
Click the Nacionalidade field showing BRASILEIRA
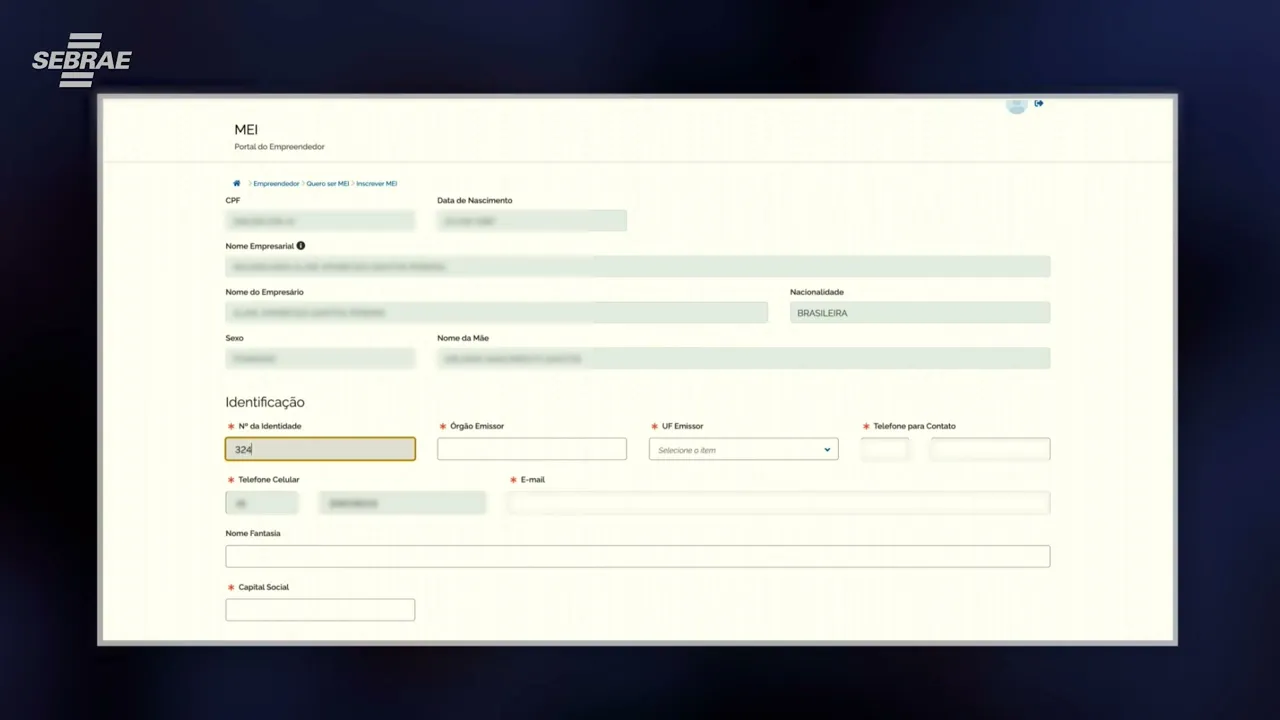point(920,313)
